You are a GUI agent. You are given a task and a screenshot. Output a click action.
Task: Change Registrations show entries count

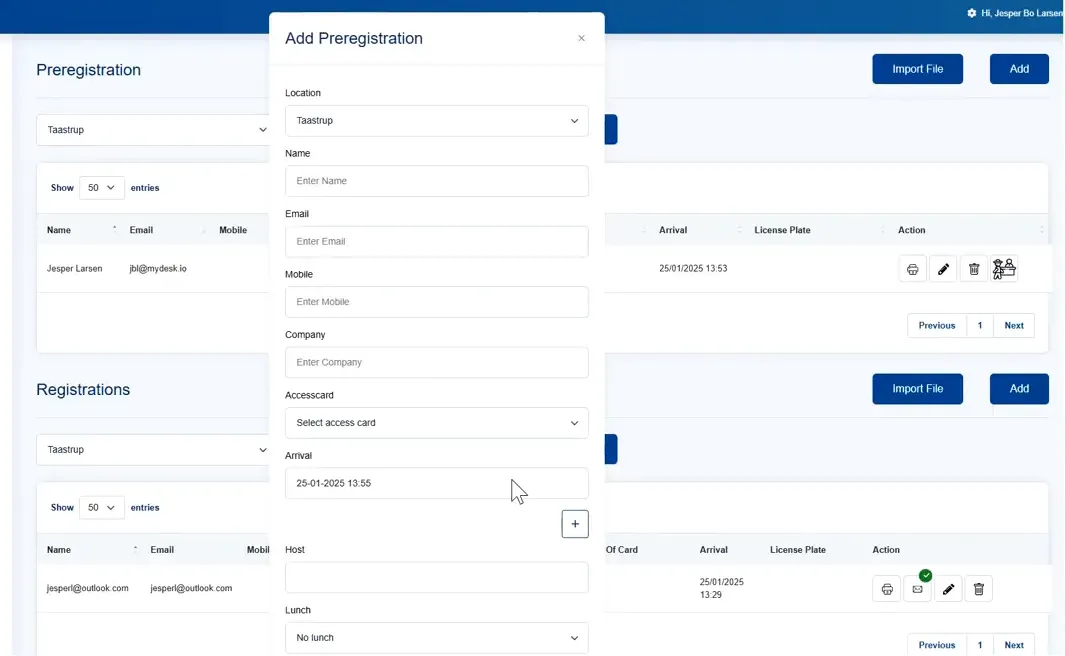(102, 508)
